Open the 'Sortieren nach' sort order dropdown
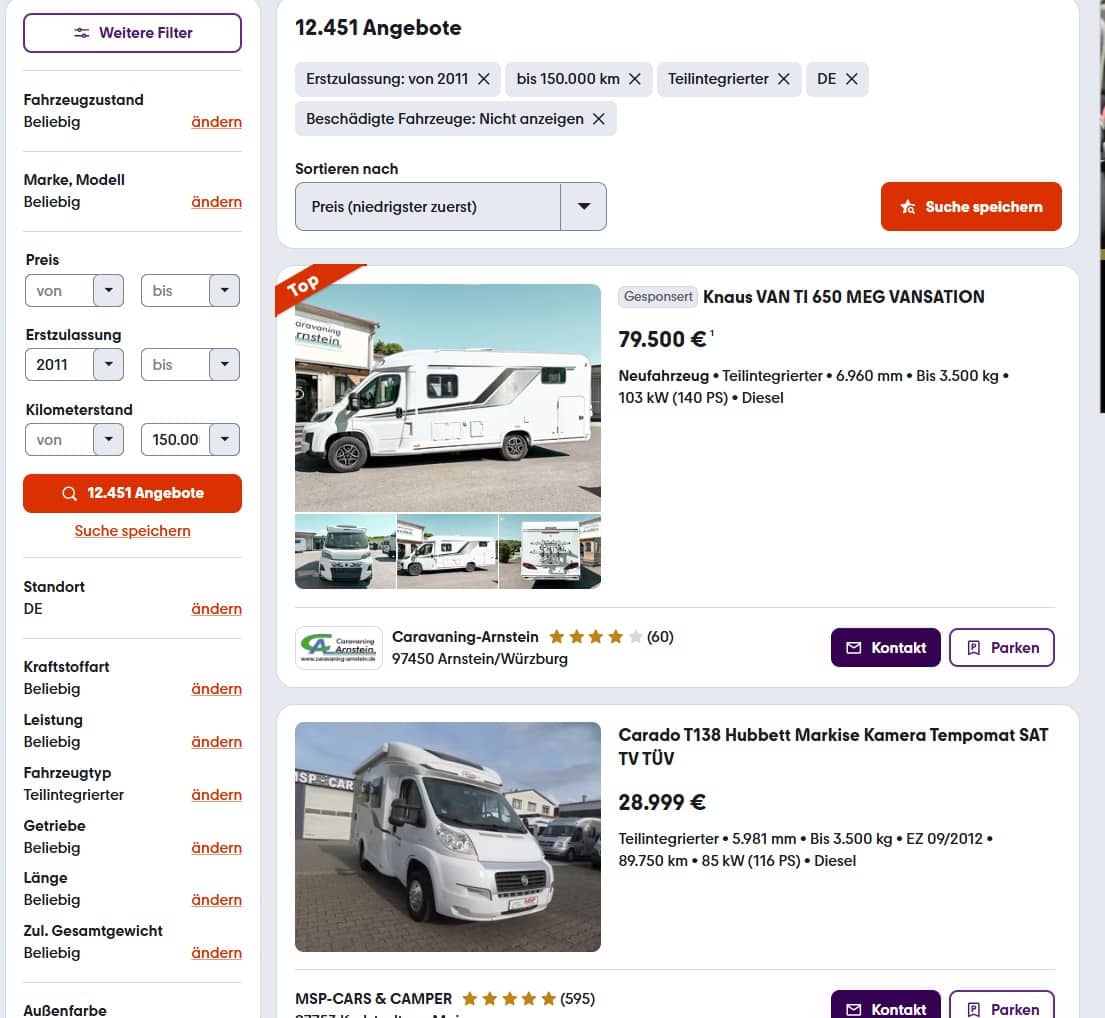The width and height of the screenshot is (1105, 1018). tap(584, 206)
